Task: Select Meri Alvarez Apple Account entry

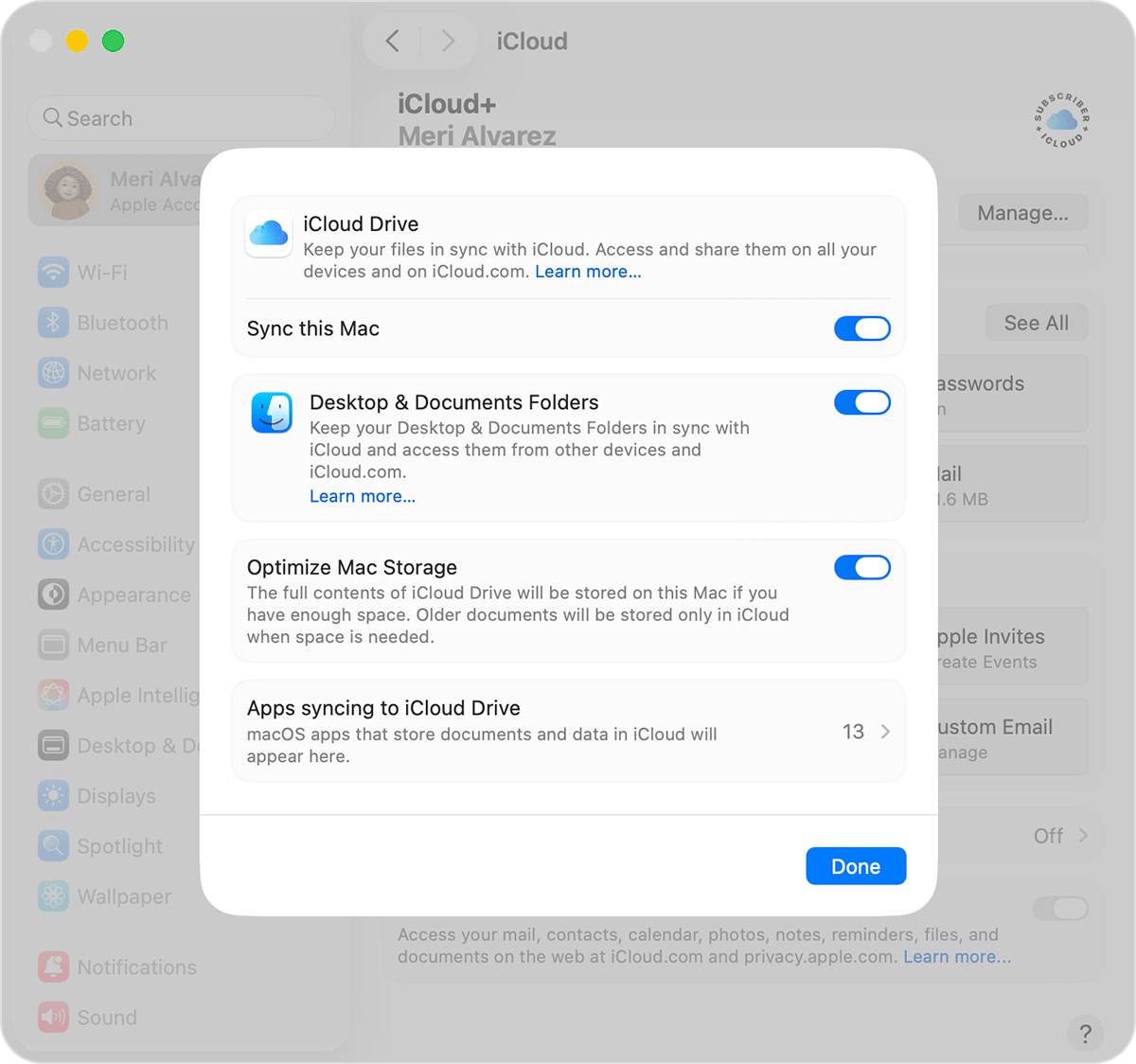Action: point(142,189)
